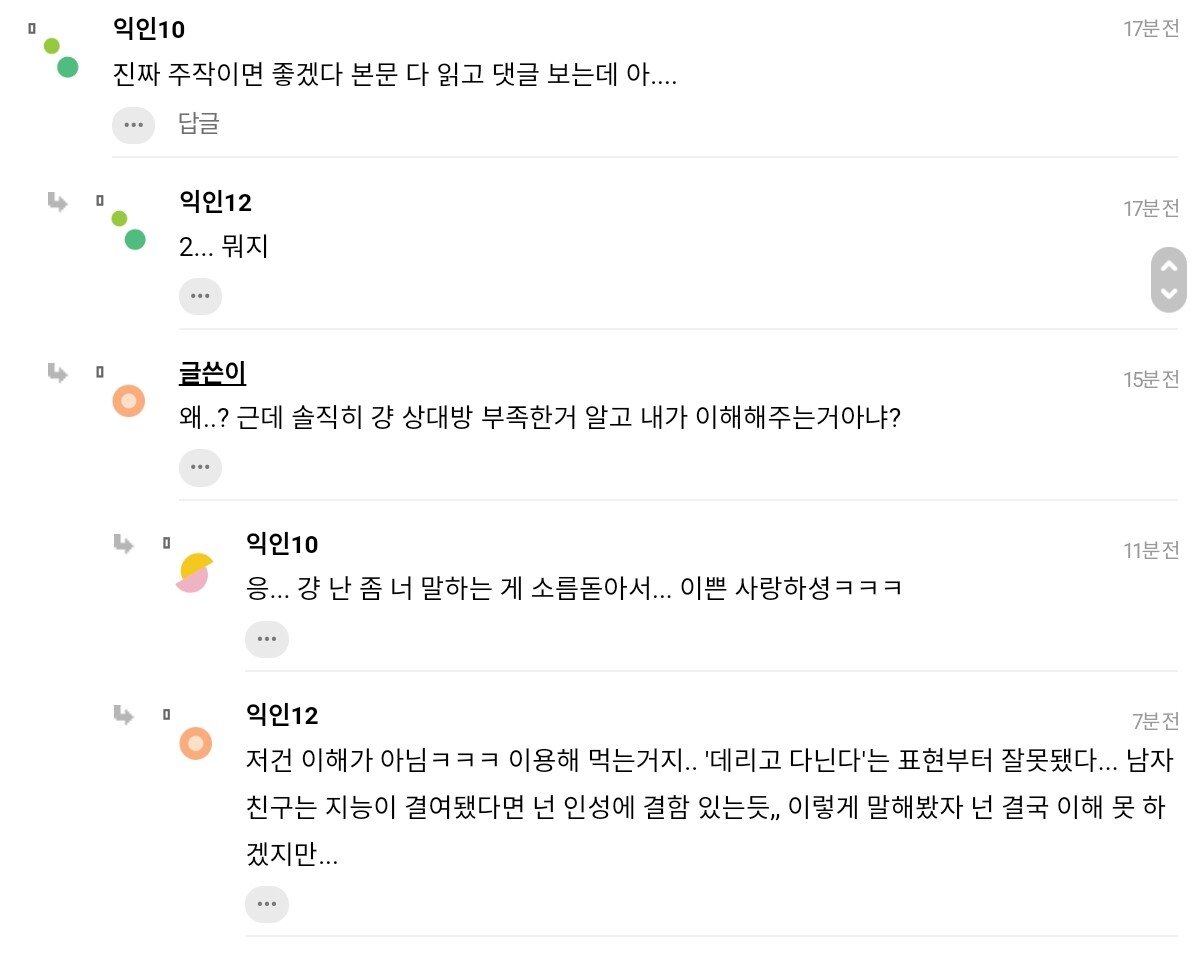The image size is (1195, 959).
Task: Click the yellow-pink avatar of 익인10's reply
Action: [x=194, y=572]
